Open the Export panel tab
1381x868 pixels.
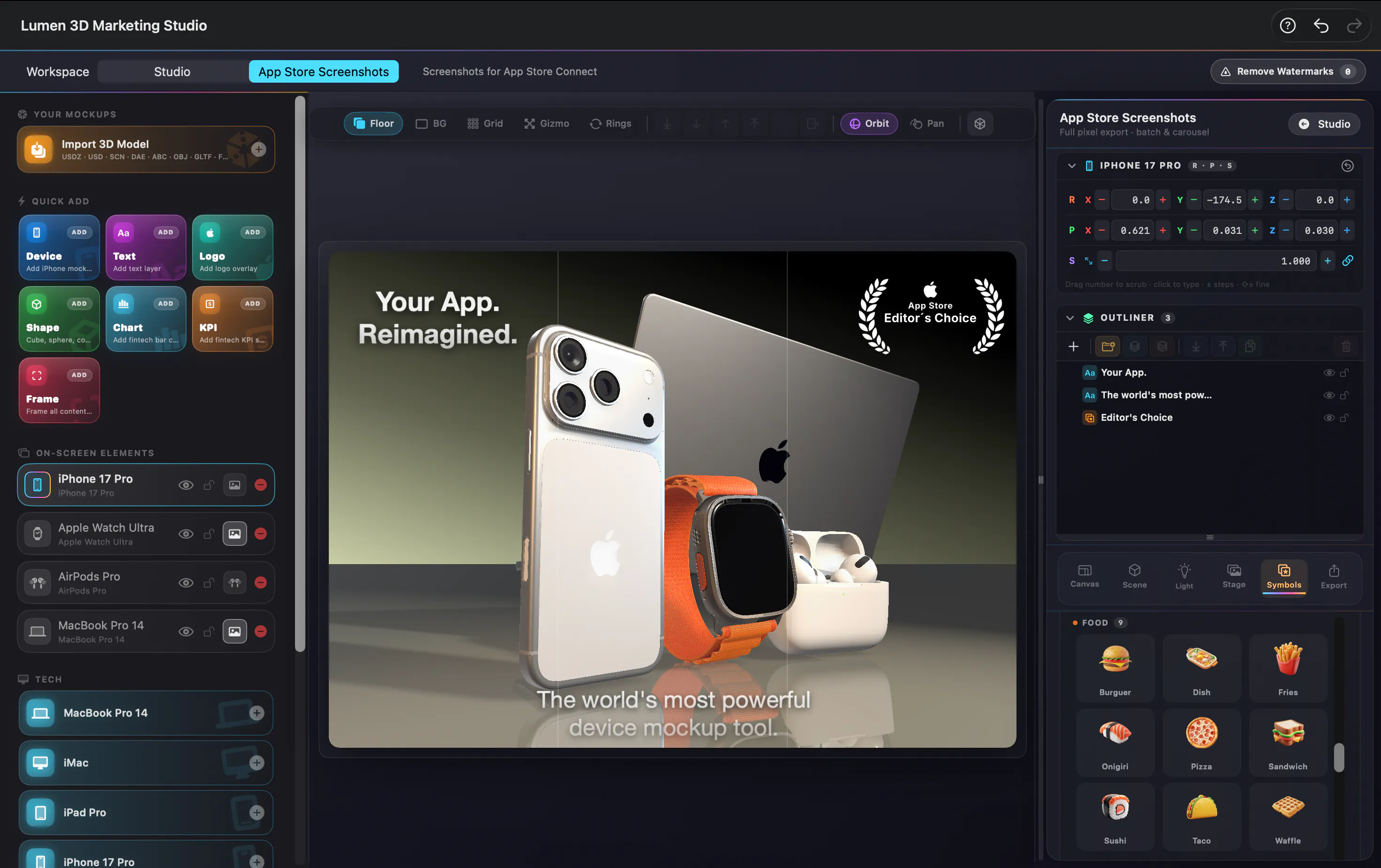1334,576
